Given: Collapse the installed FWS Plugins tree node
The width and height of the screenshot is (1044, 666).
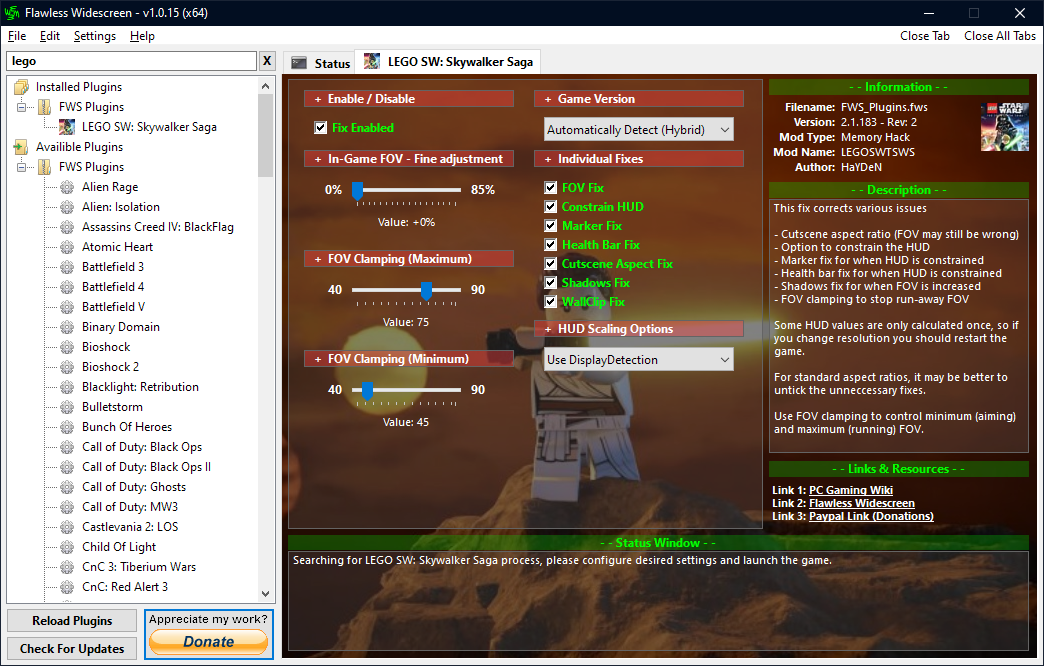Looking at the screenshot, I should click(21, 107).
